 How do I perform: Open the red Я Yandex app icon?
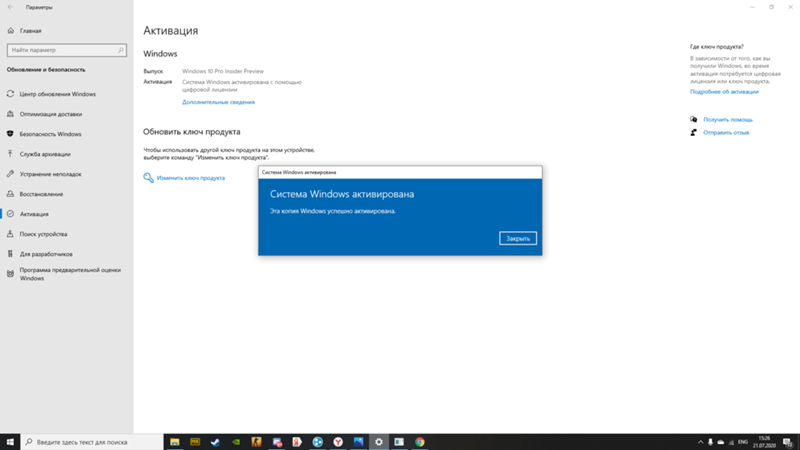pos(297,442)
